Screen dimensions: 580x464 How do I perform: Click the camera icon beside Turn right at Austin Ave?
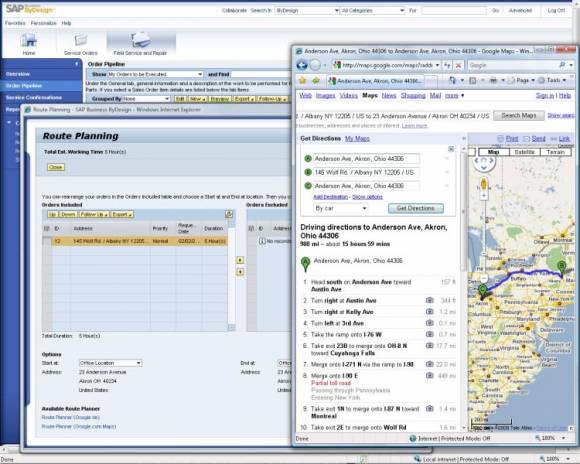click(429, 300)
